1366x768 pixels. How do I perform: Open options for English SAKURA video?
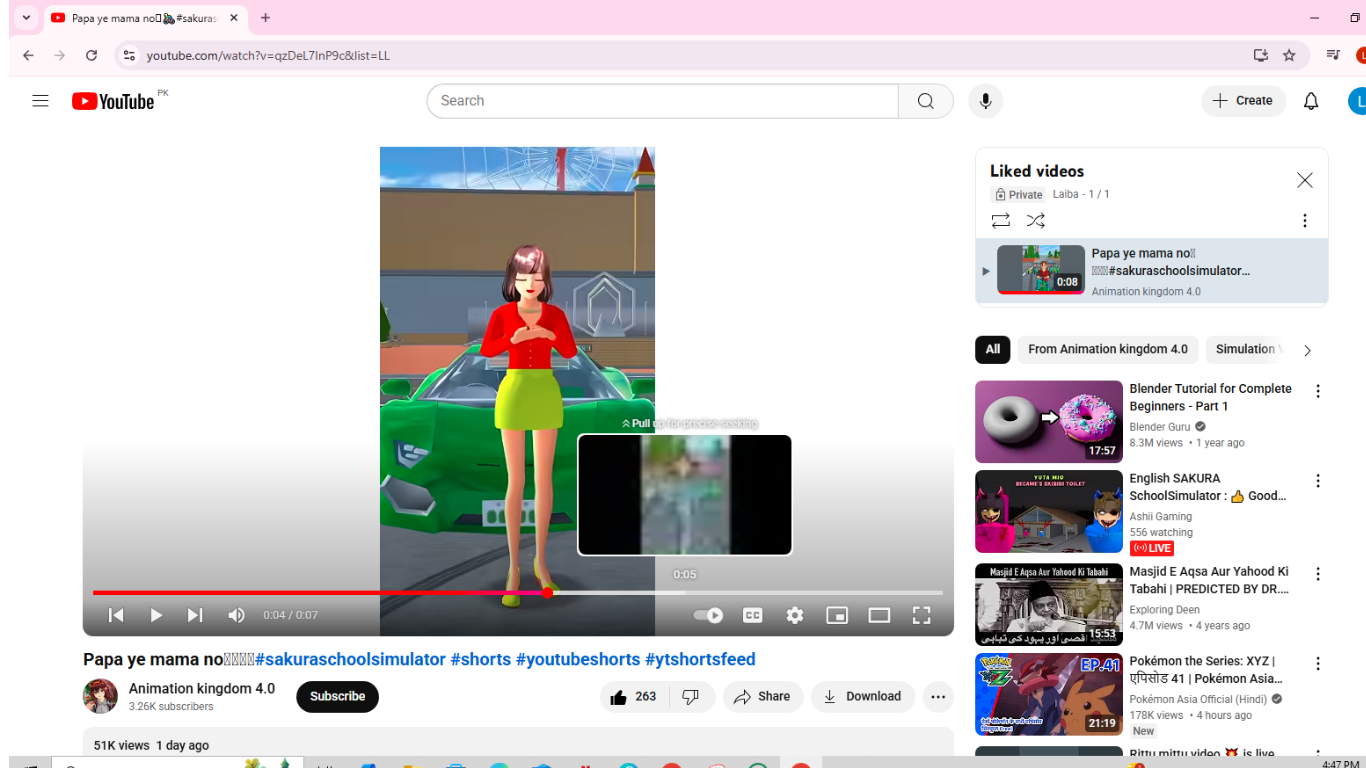pyautogui.click(x=1318, y=481)
